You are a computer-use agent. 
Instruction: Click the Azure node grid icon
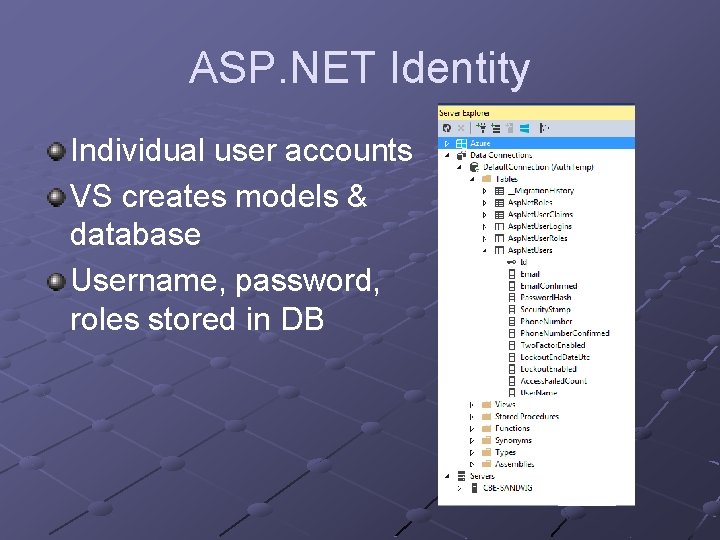[461, 143]
